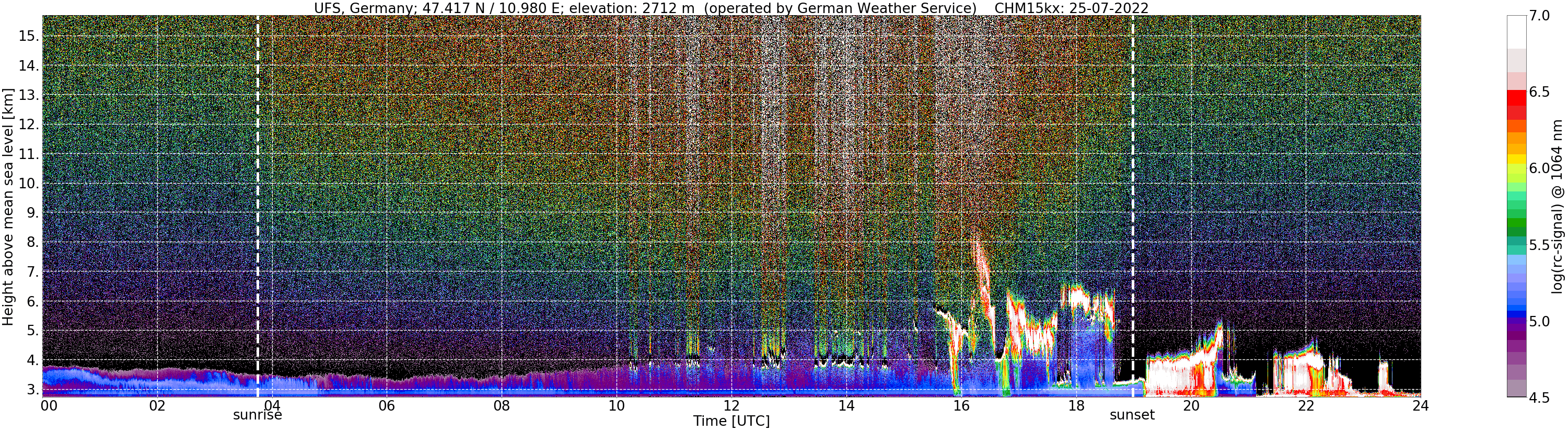Click the dark green colorbar segment above 5.5
The image size is (1568, 431).
[1516, 232]
